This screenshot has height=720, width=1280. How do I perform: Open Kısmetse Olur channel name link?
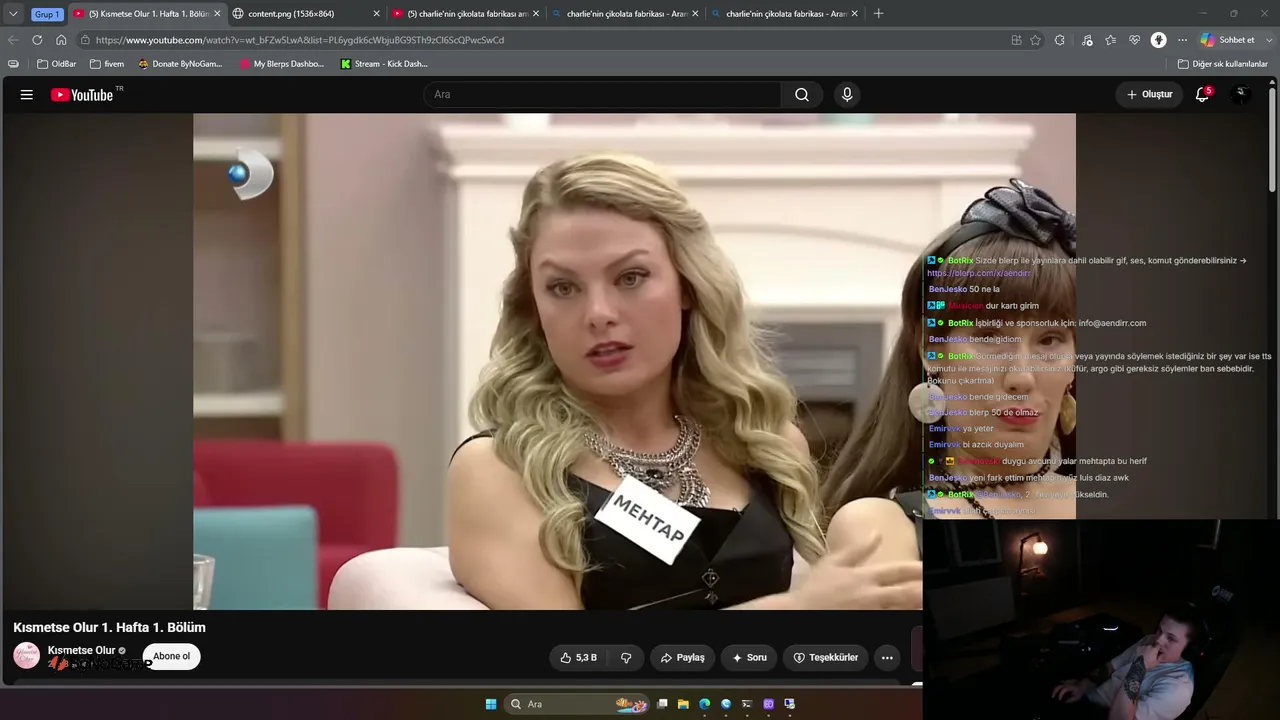pyautogui.click(x=81, y=650)
